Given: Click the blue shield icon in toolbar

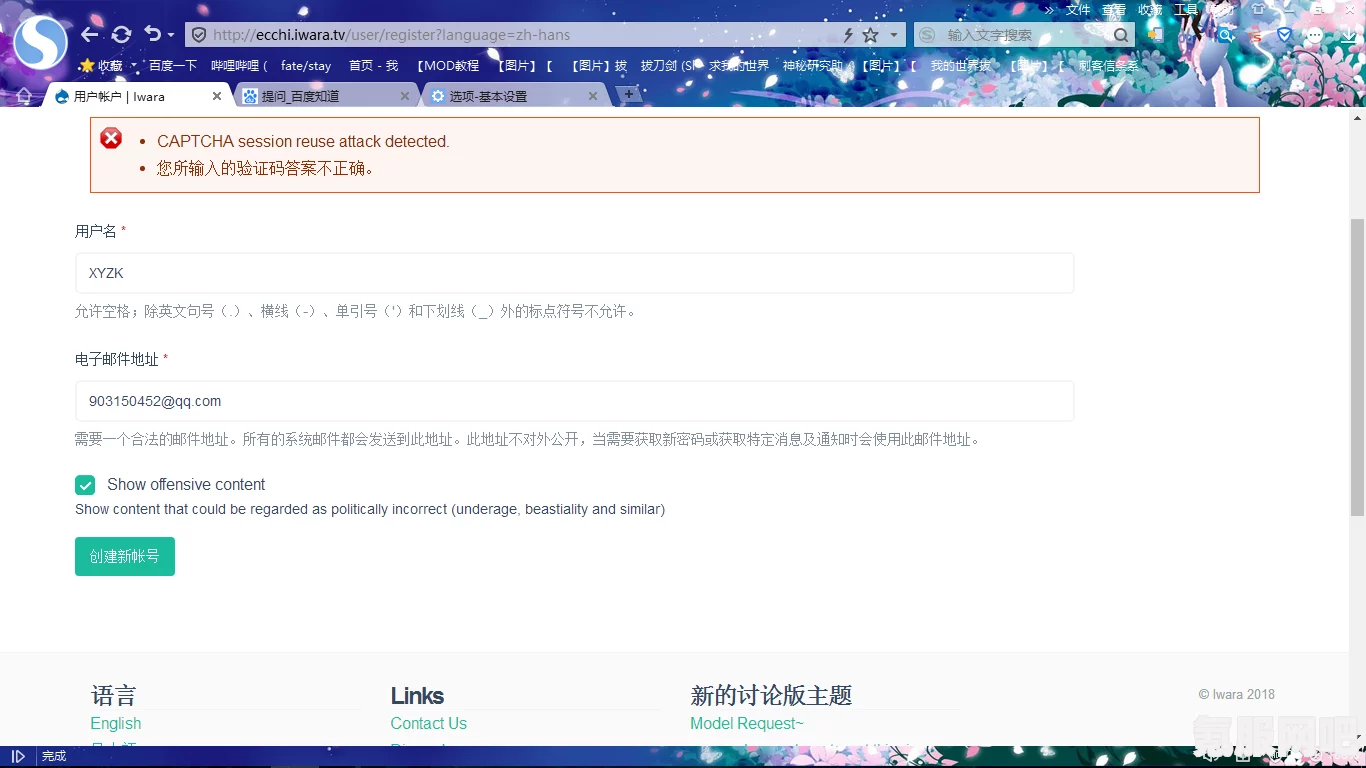Looking at the screenshot, I should click(x=1284, y=35).
